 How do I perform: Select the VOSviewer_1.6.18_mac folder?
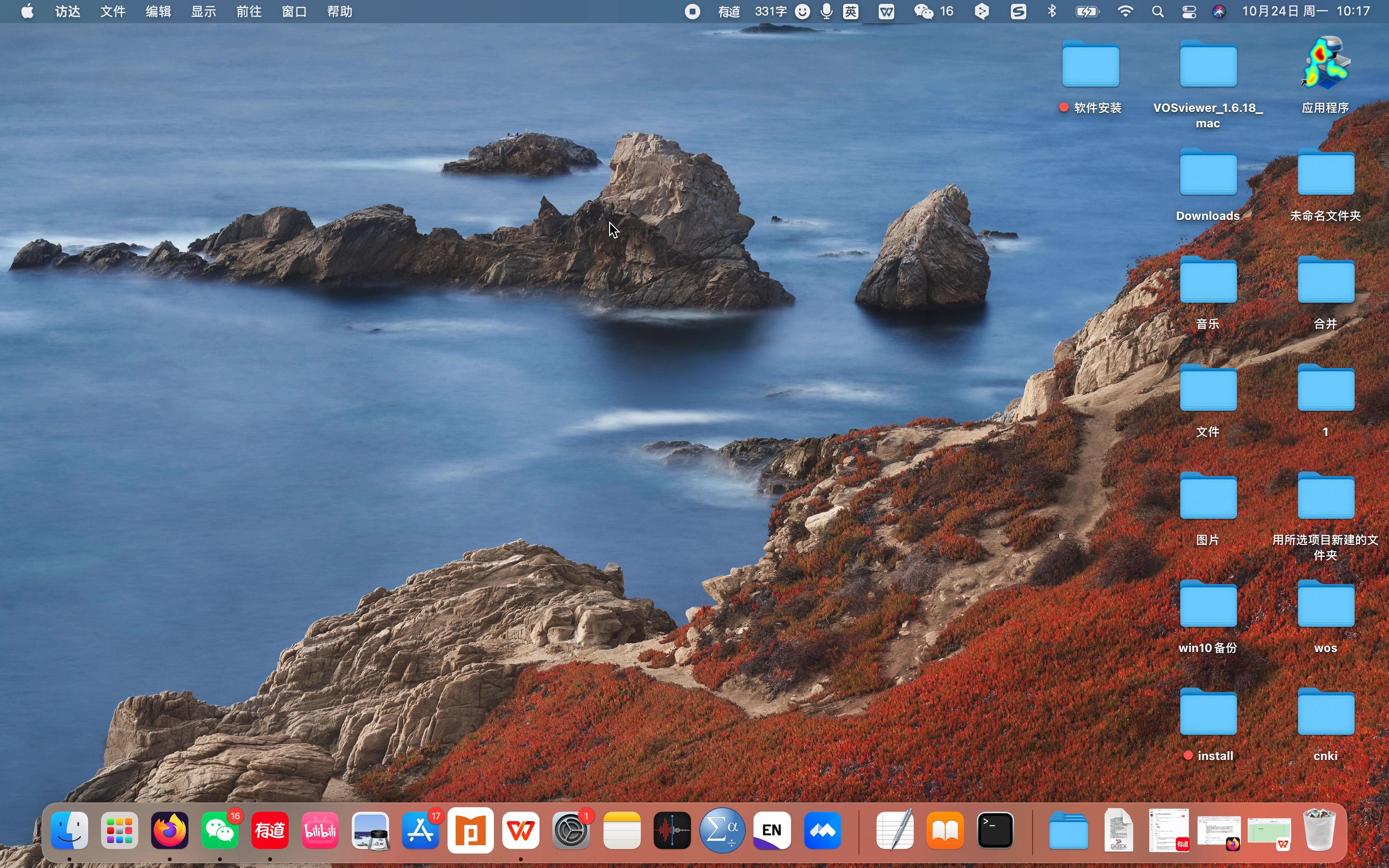pos(1208,64)
